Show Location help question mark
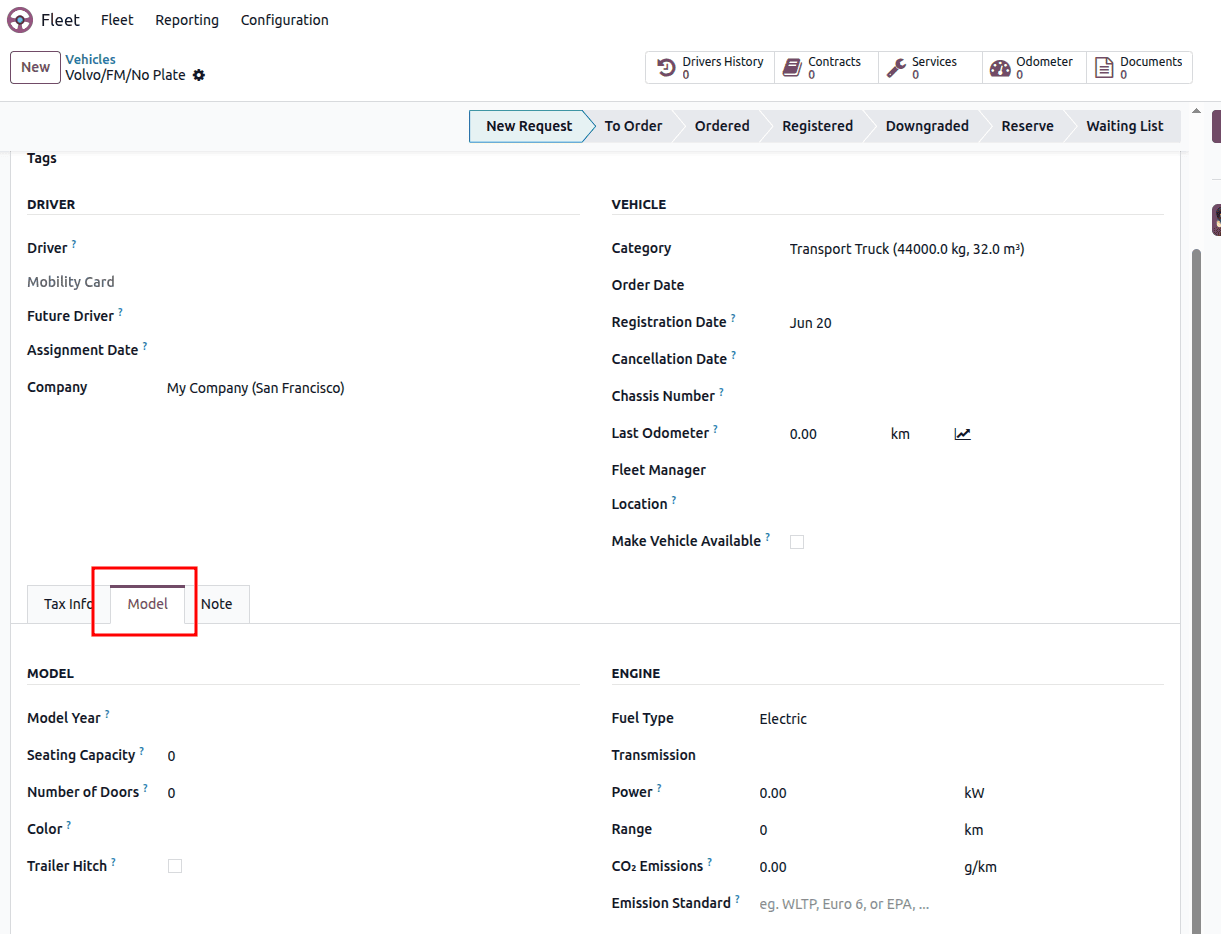 click(674, 500)
